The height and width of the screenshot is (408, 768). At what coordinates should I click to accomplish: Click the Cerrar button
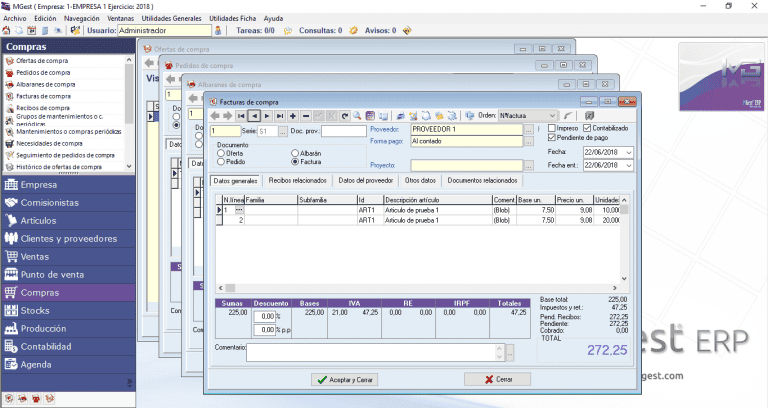[x=498, y=379]
